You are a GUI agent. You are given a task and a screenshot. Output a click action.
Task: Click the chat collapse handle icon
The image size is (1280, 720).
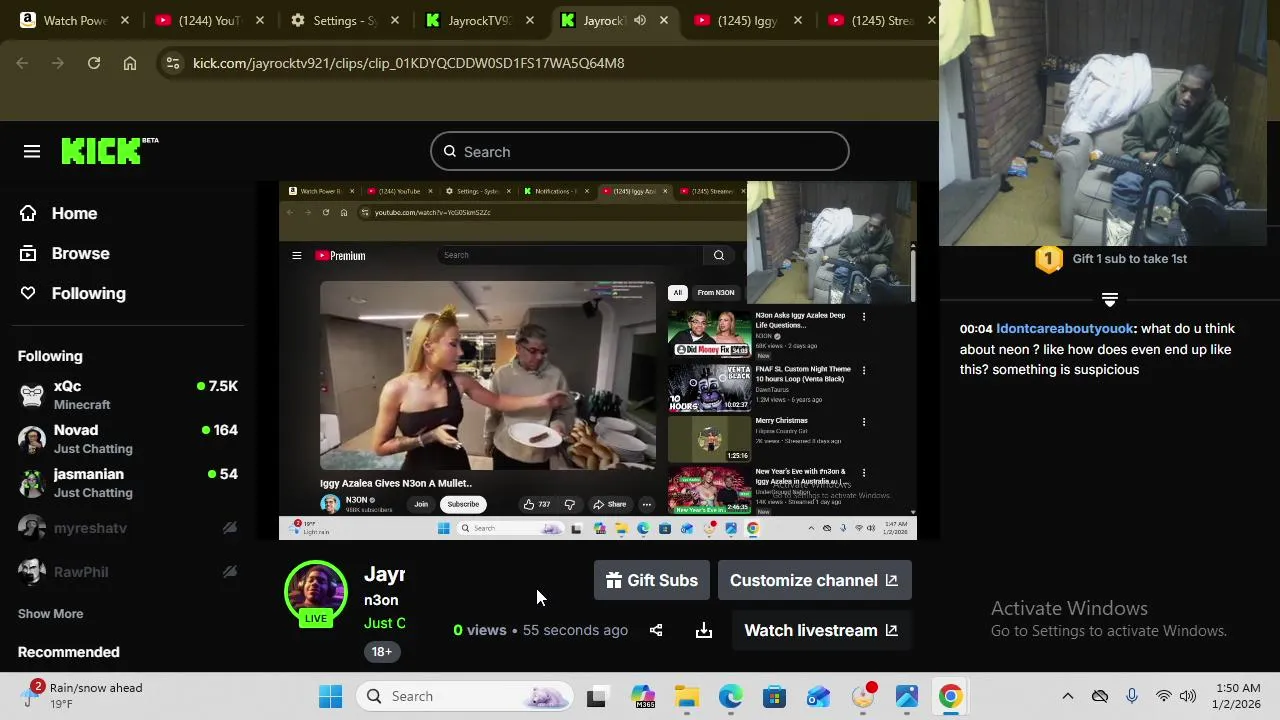click(1109, 298)
